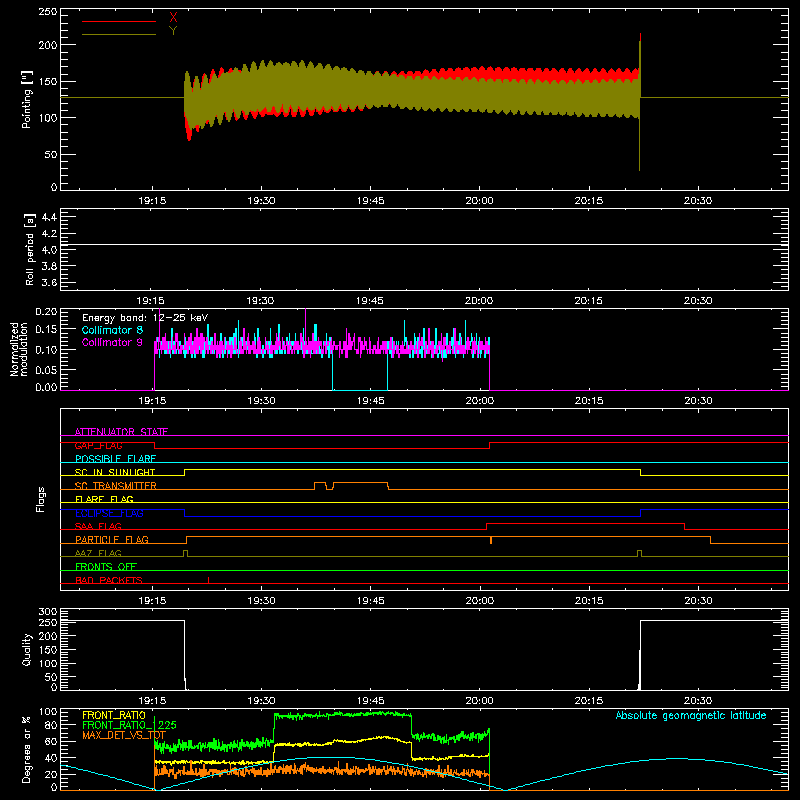
Task: Click the 'Quality' axis title
Action: [27, 649]
